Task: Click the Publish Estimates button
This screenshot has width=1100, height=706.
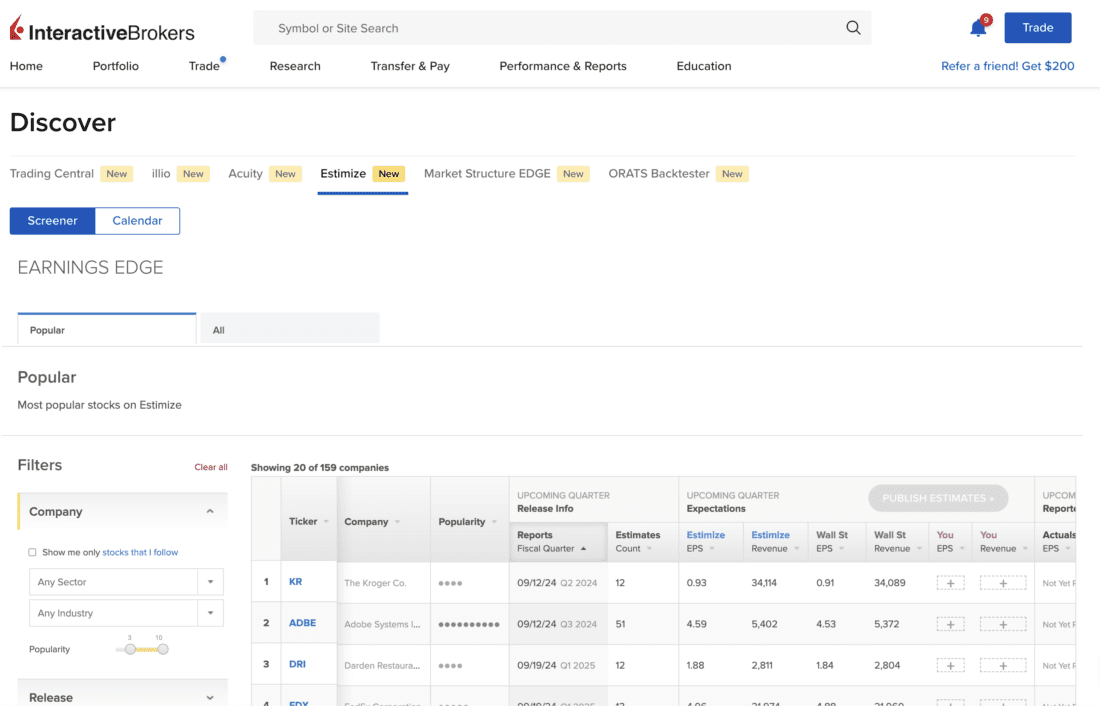Action: (x=938, y=498)
